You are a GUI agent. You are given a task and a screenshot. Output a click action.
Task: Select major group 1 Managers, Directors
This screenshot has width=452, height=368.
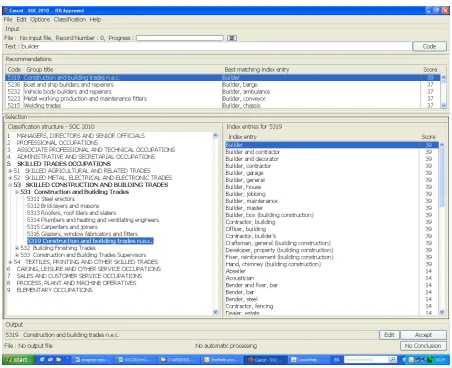(80, 136)
